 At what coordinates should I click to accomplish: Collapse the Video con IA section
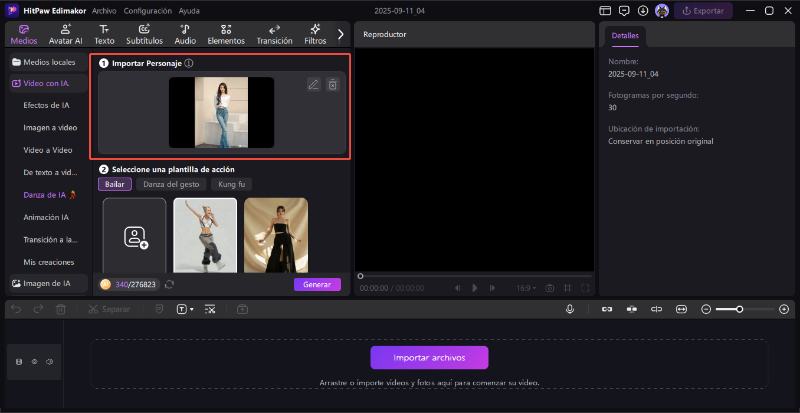(x=48, y=83)
